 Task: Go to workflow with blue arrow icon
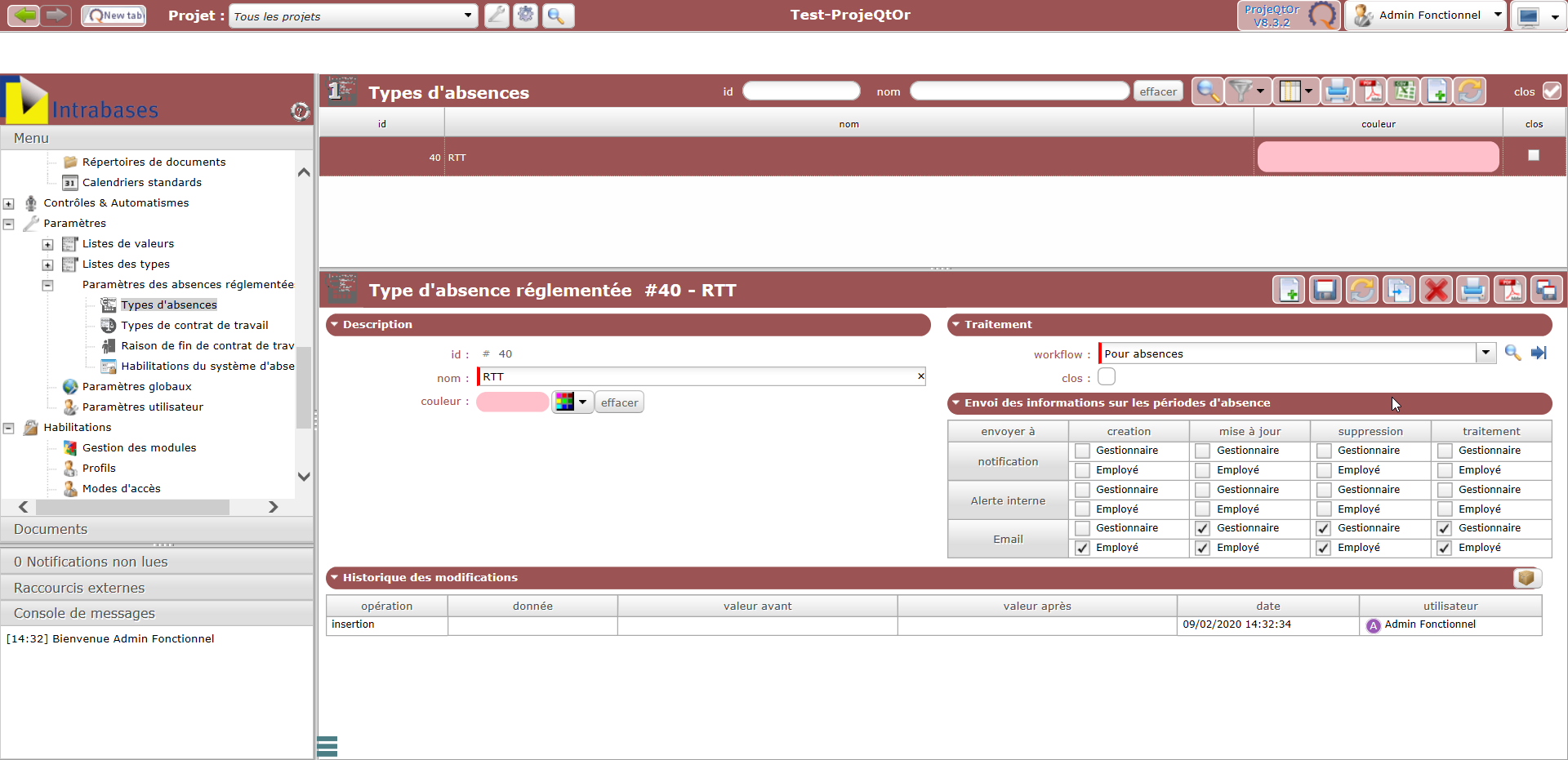tap(1539, 353)
